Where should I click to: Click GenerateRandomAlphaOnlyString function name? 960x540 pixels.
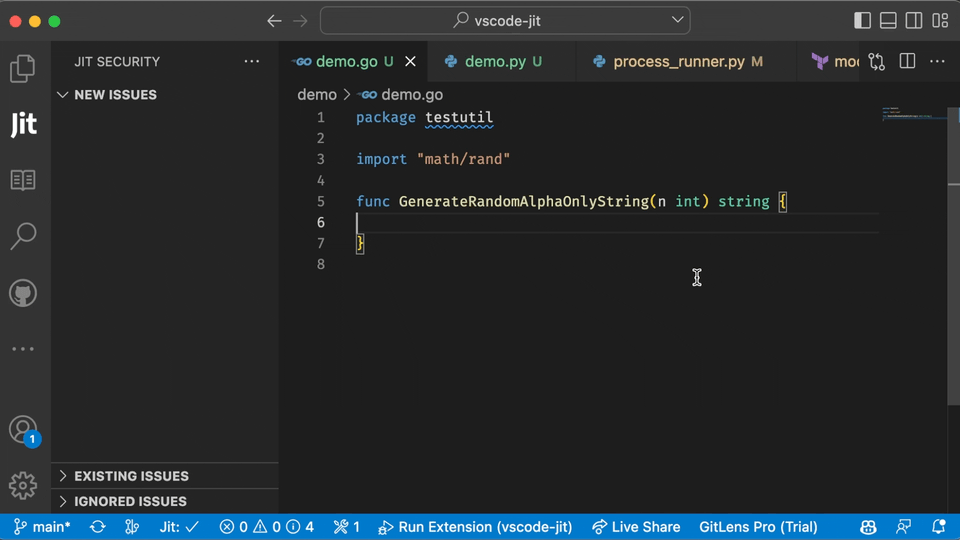(524, 201)
